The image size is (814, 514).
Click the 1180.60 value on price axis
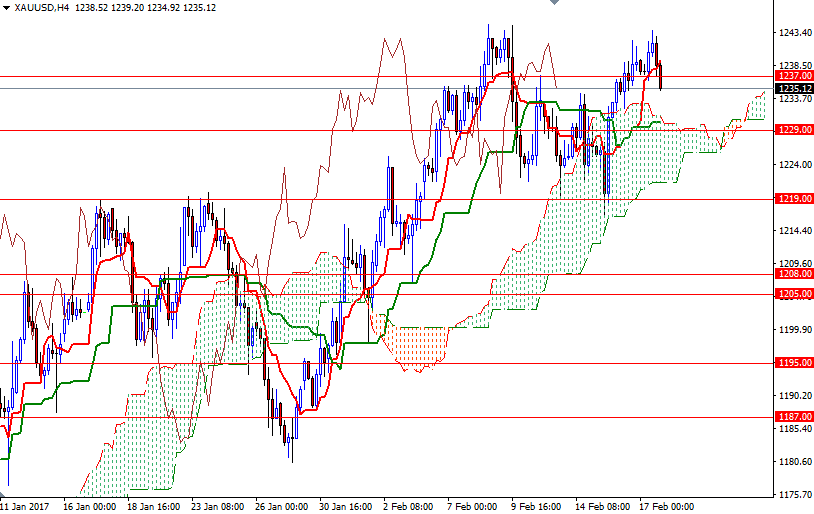pyautogui.click(x=793, y=461)
